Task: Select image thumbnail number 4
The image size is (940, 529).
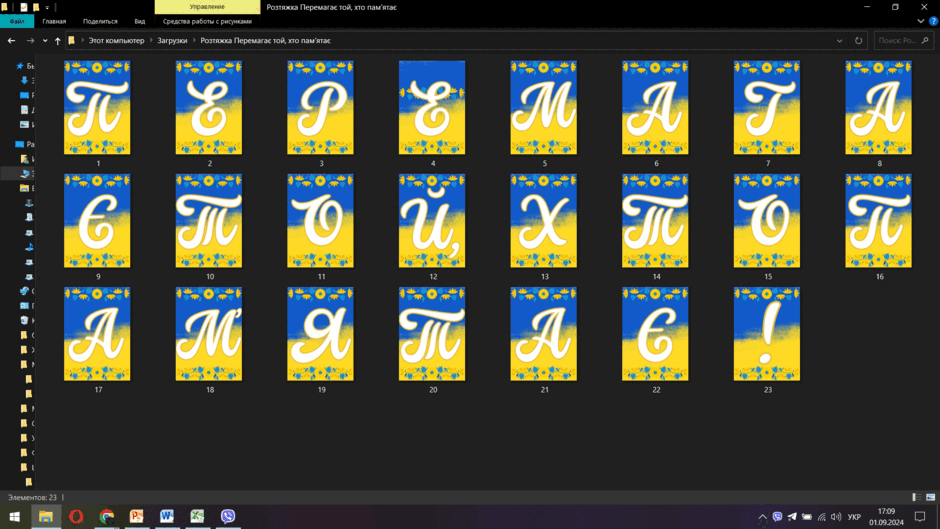Action: (x=432, y=107)
